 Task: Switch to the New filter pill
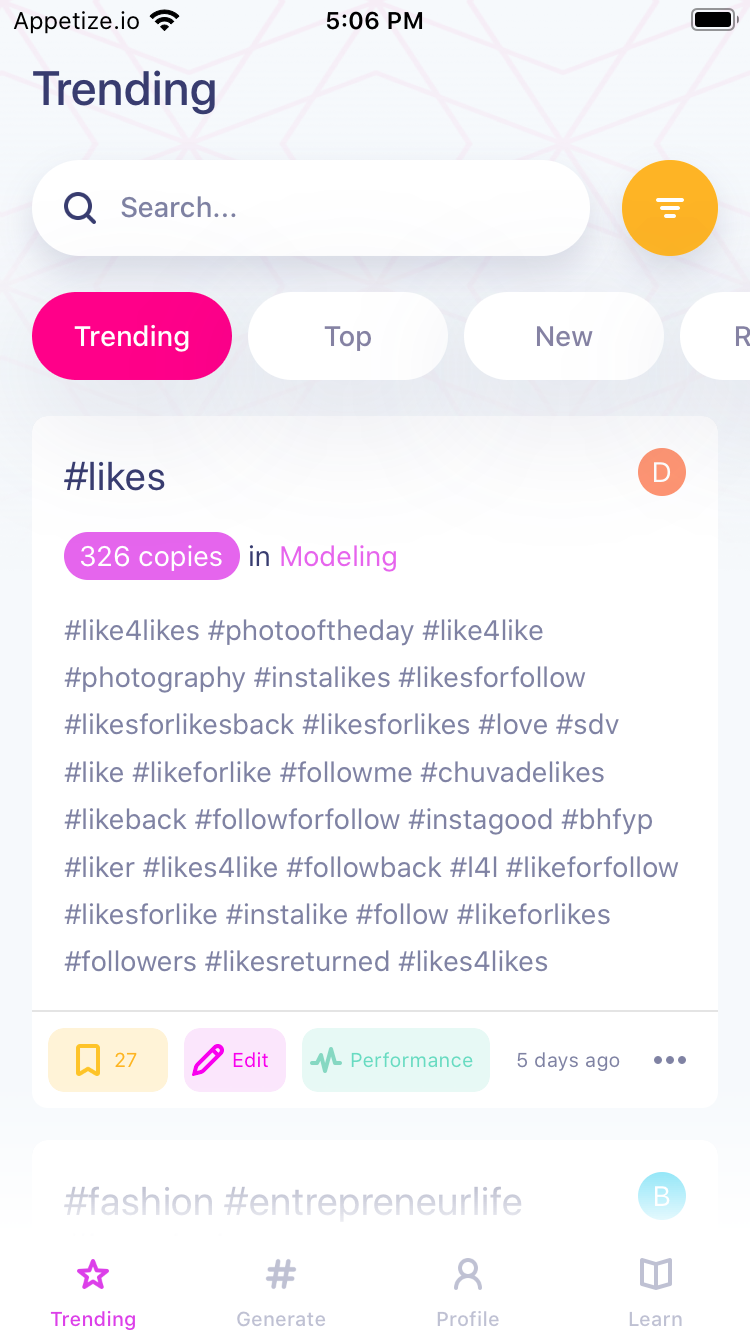pyautogui.click(x=563, y=336)
